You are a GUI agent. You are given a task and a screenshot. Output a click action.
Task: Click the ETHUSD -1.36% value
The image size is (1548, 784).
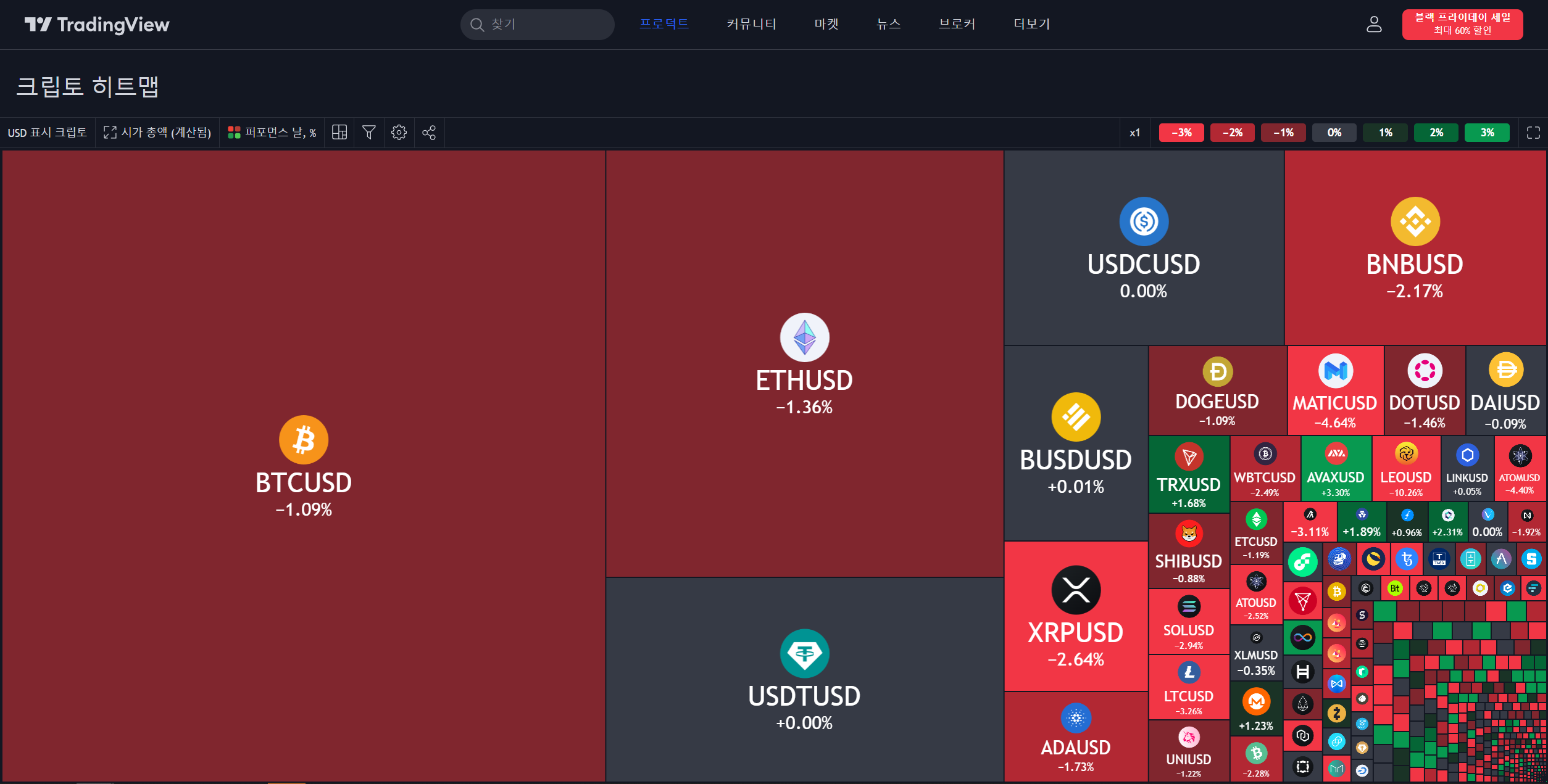tap(804, 407)
